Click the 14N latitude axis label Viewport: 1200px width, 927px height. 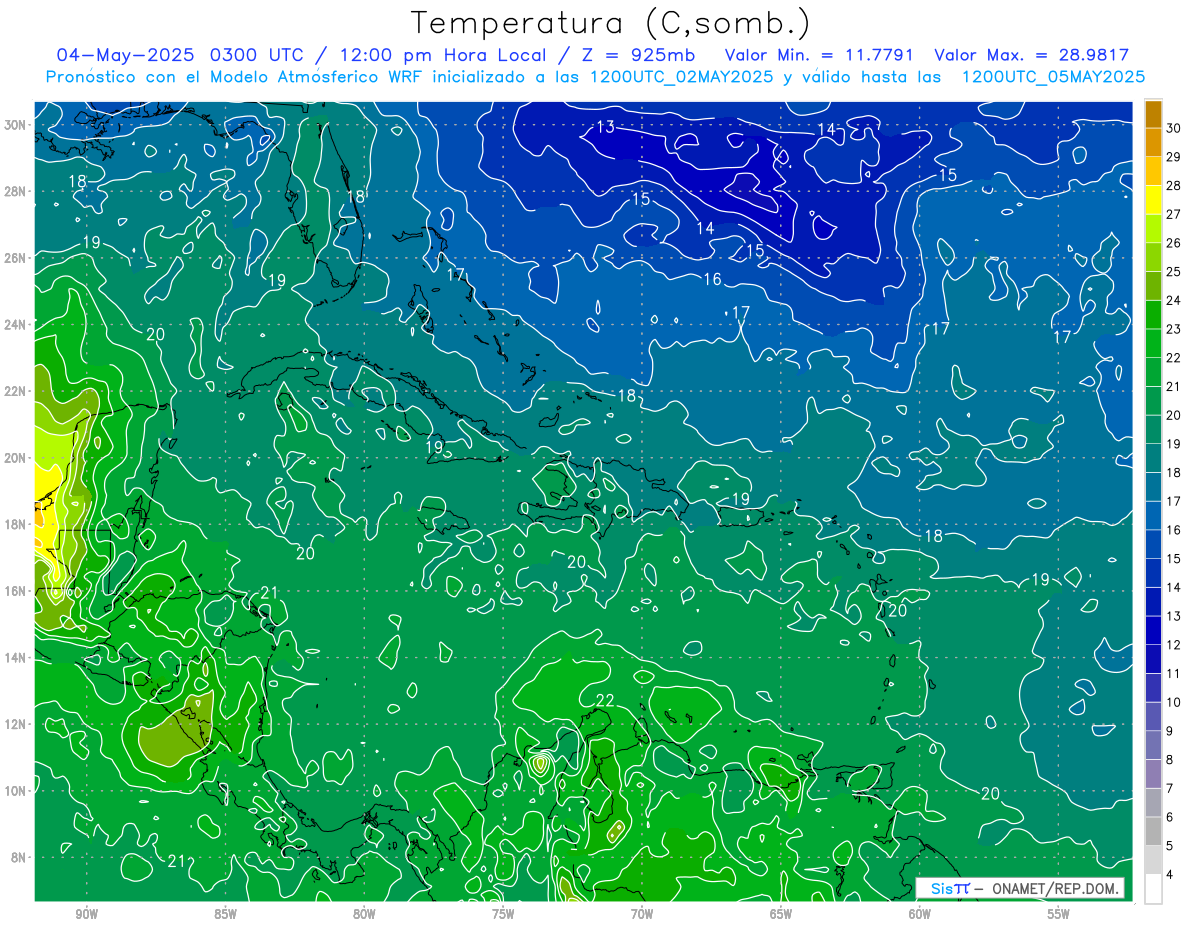(x=17, y=658)
